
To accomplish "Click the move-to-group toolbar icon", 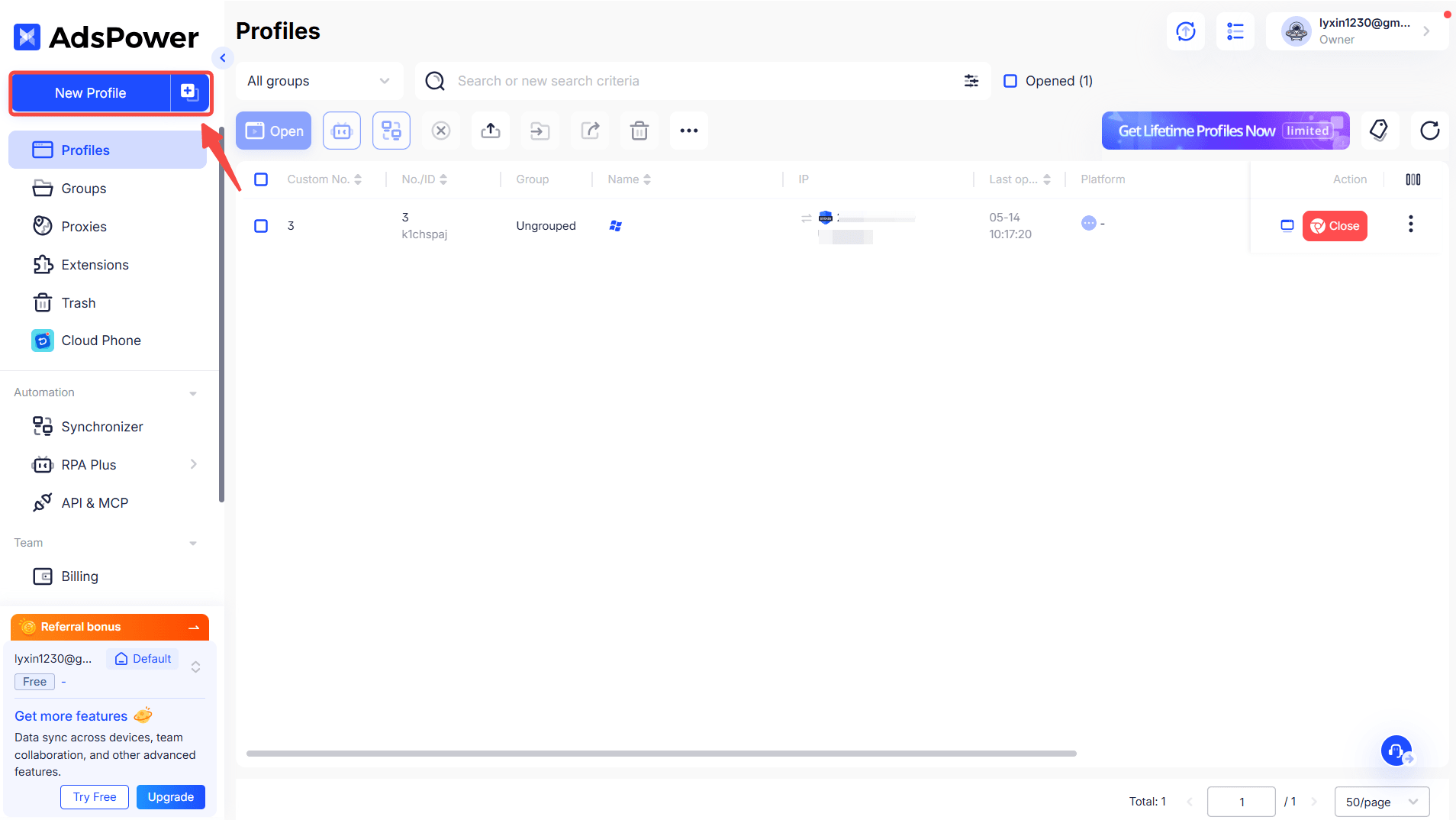I will click(x=540, y=131).
